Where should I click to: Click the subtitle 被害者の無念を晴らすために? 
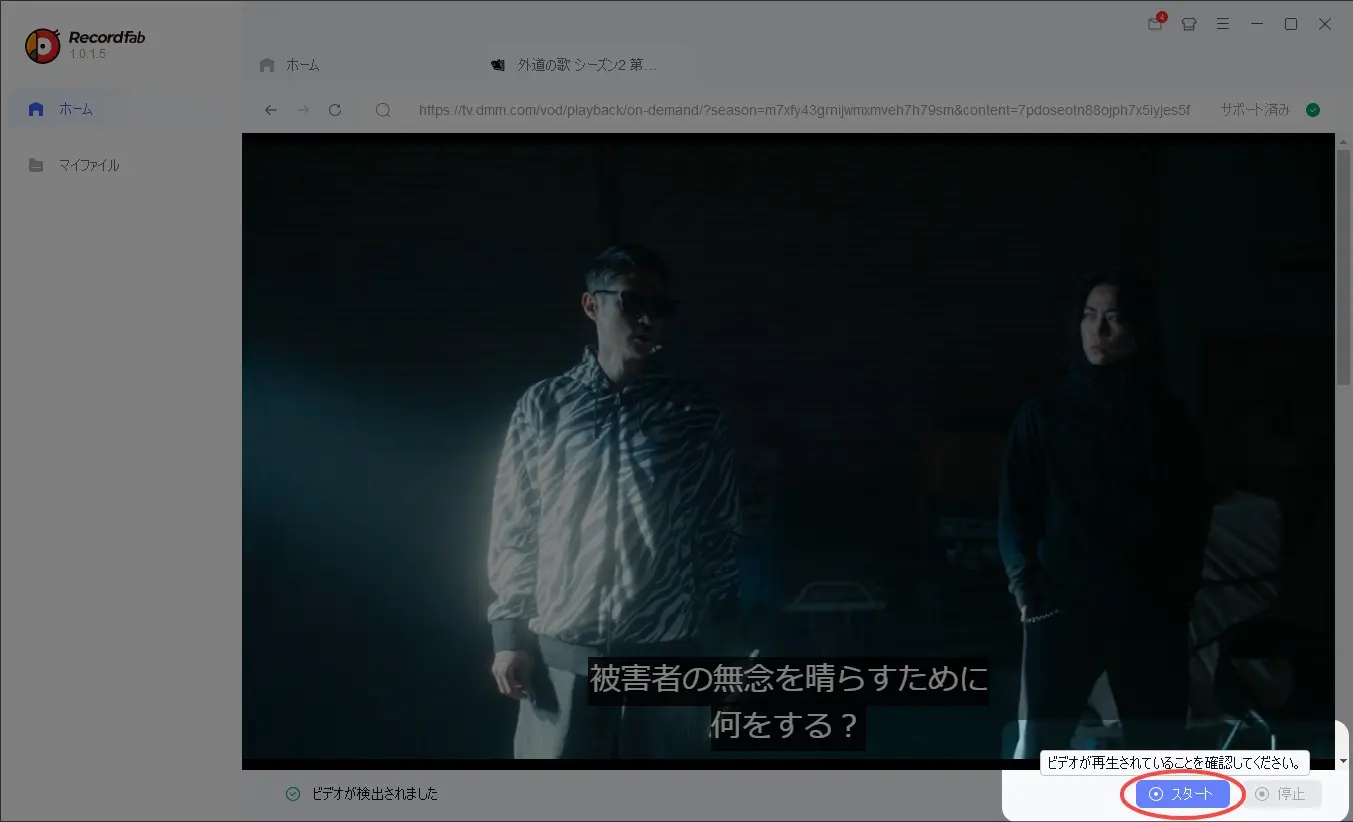[x=788, y=679]
